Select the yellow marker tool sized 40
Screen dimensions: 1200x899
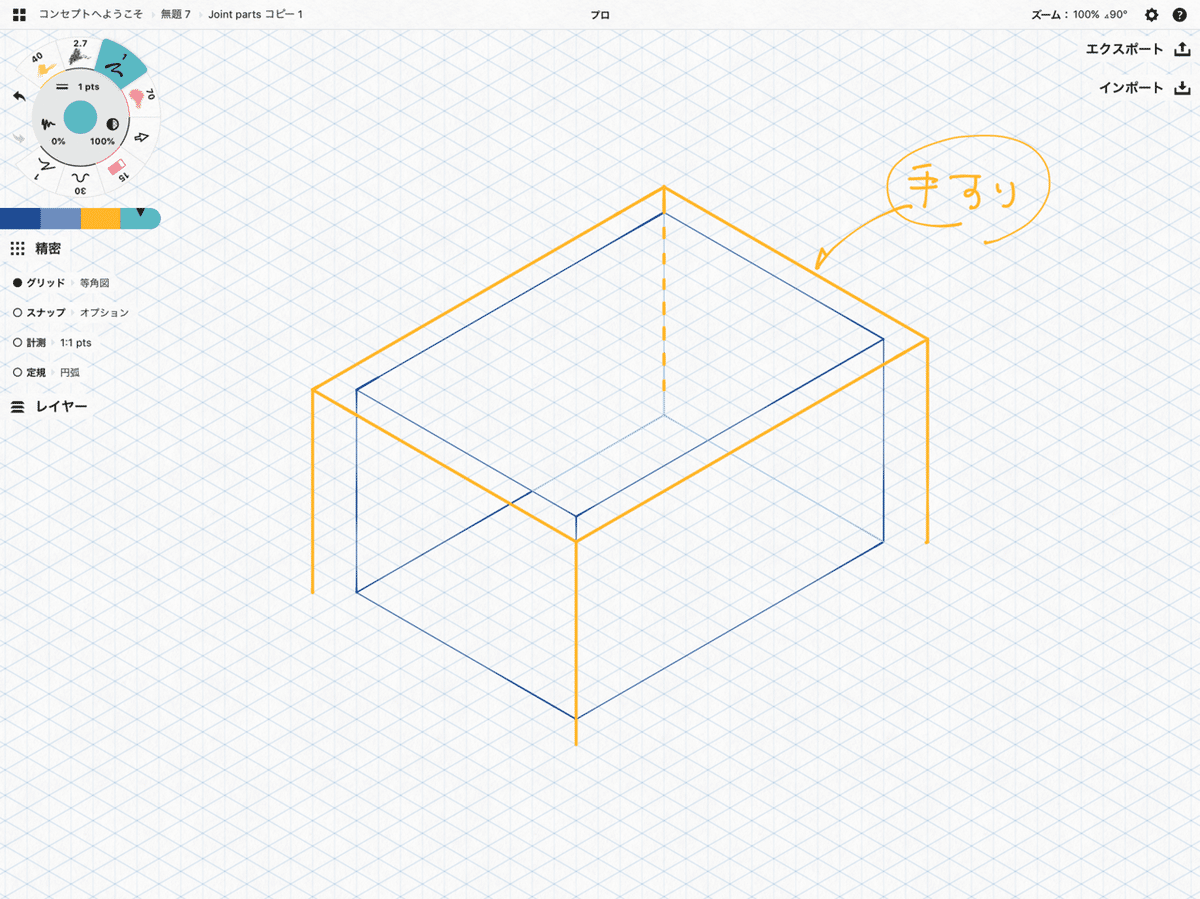point(43,66)
